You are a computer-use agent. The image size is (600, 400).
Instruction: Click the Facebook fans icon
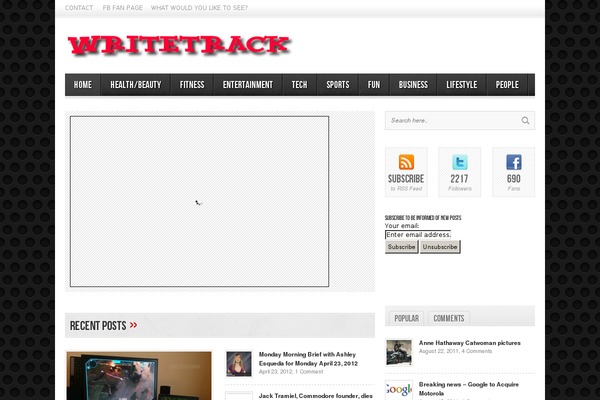pyautogui.click(x=514, y=162)
